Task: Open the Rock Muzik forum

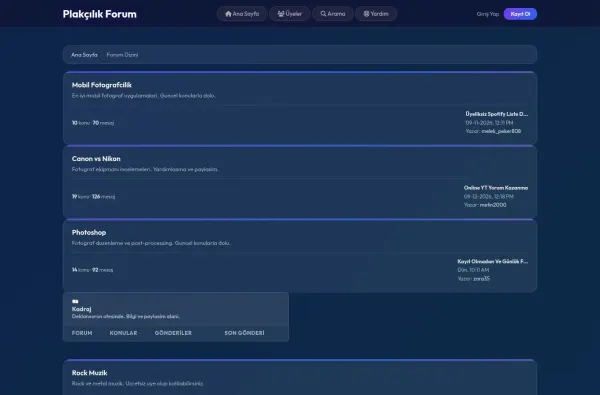Action: 90,373
